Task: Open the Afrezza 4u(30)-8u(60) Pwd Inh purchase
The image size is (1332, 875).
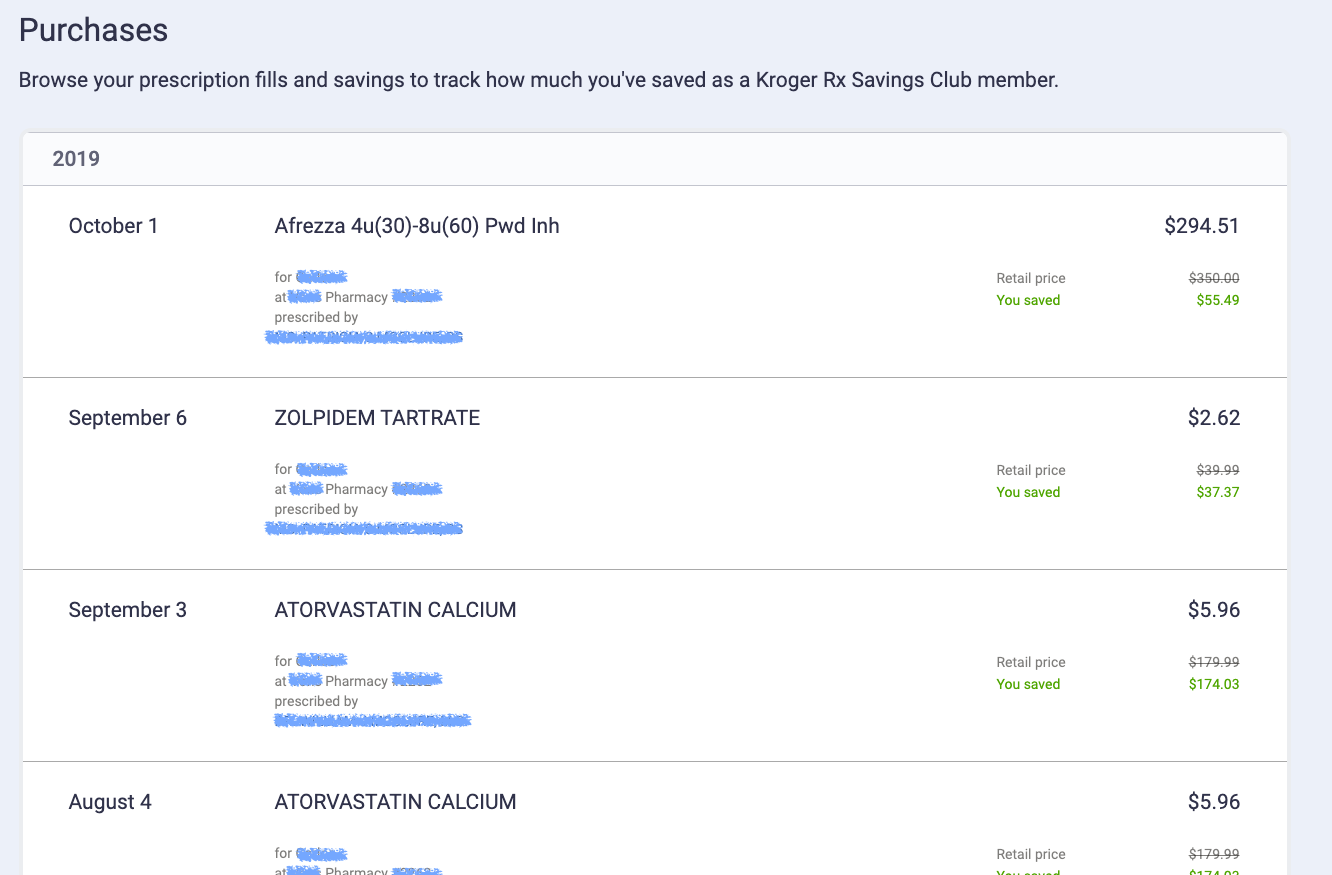Action: [x=417, y=226]
